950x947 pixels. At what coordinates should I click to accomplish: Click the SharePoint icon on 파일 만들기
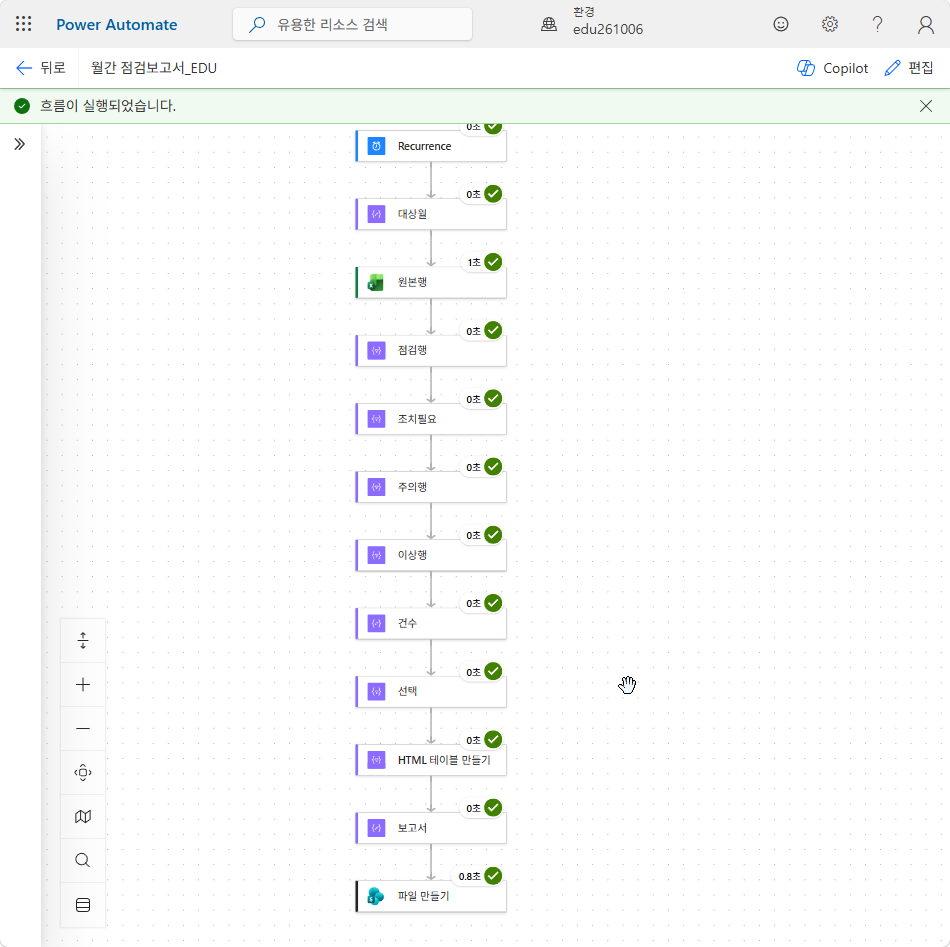tap(376, 896)
